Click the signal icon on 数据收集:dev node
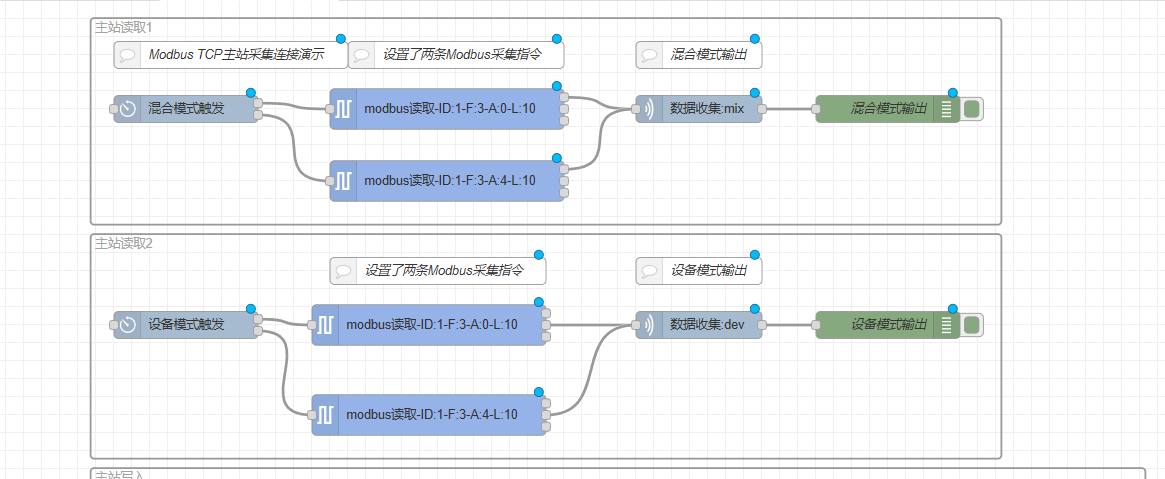Image resolution: width=1165 pixels, height=479 pixels. (x=649, y=325)
